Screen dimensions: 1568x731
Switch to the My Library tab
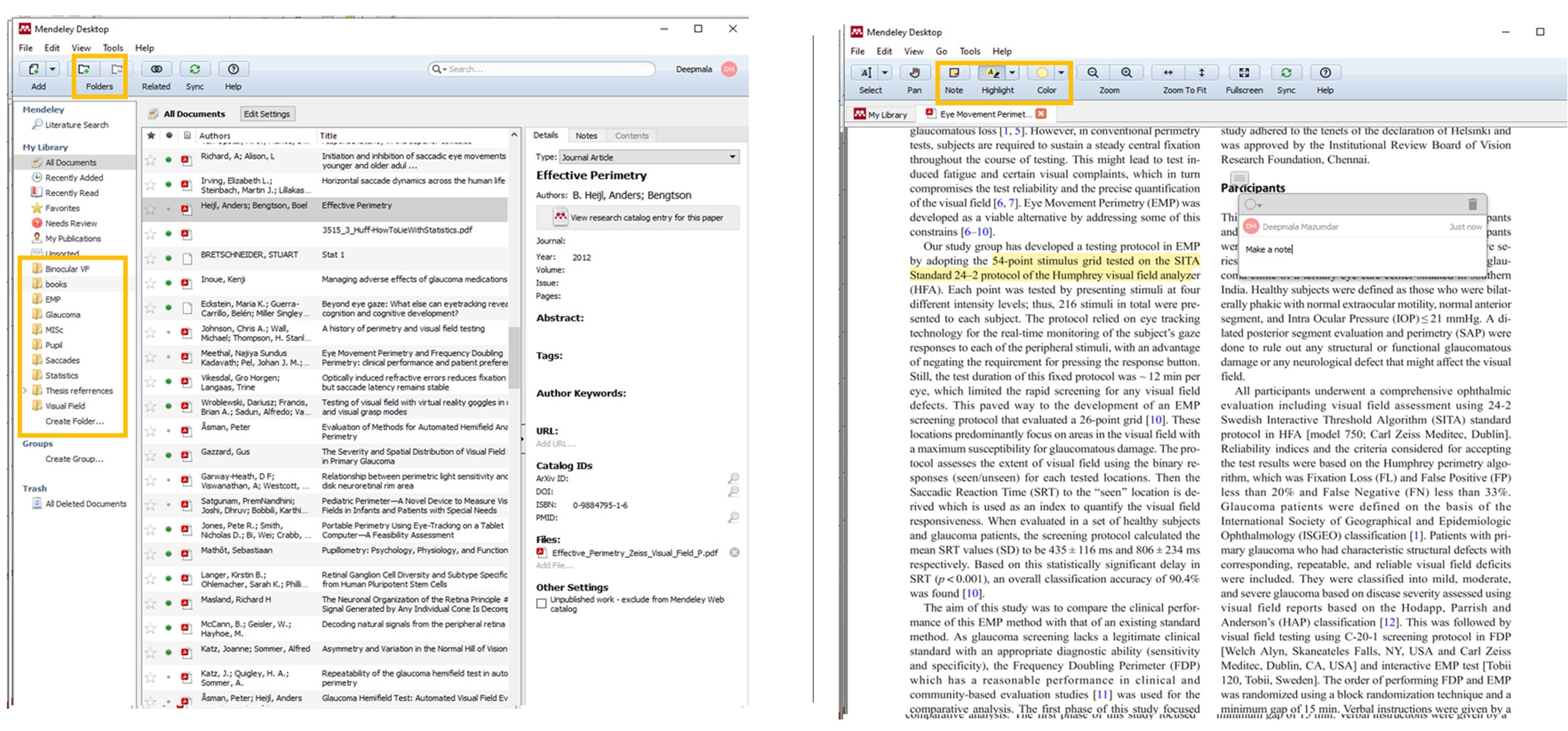[x=880, y=114]
